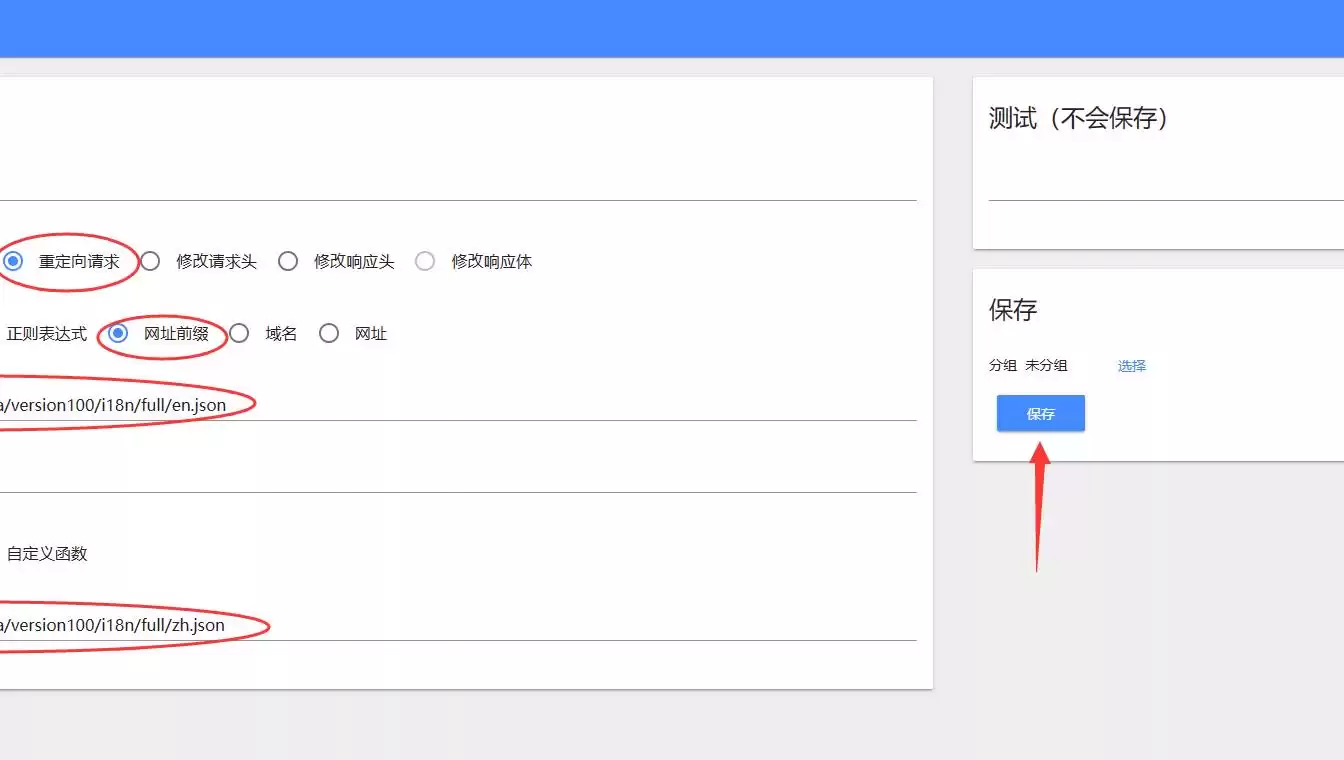Choose the 正则表达式 match type
1344x760 pixels.
coord(46,334)
